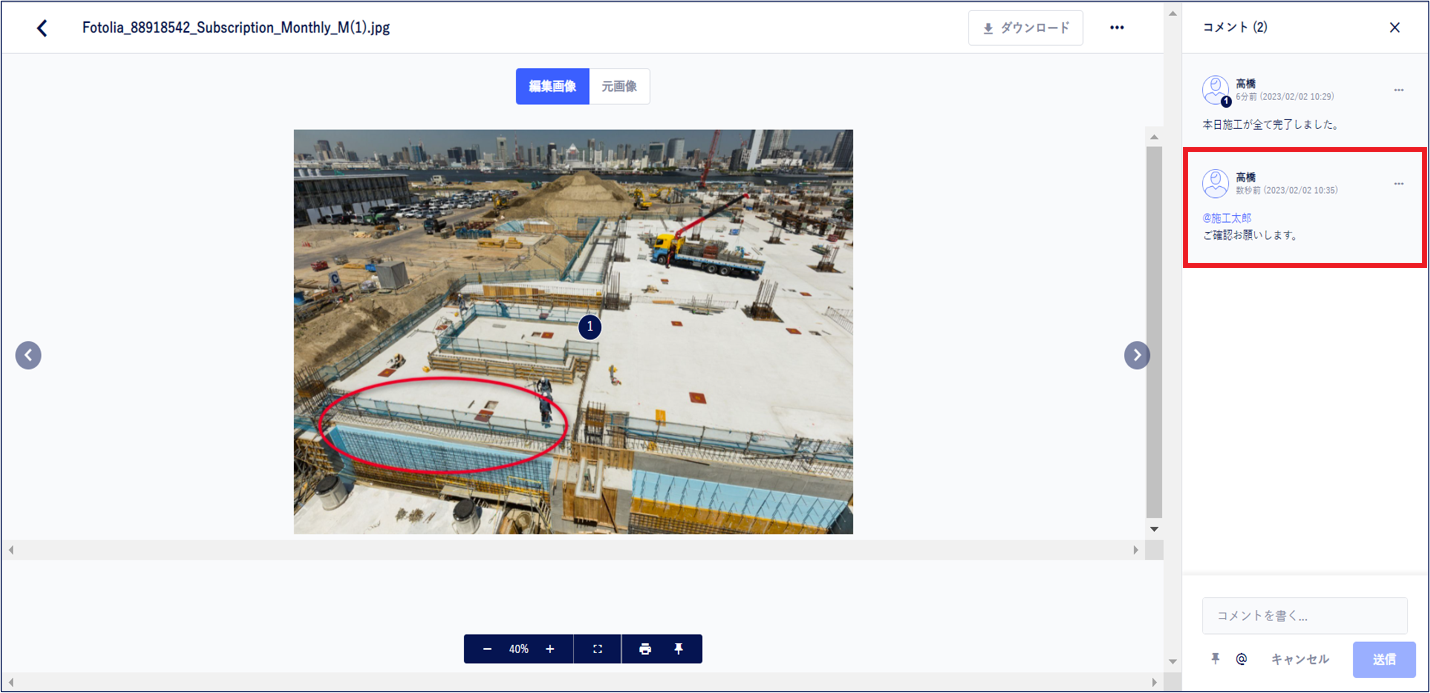Screen dimensions: 1430x693
Task: Click the image vertical scrollbar down arrow
Action: [1154, 528]
